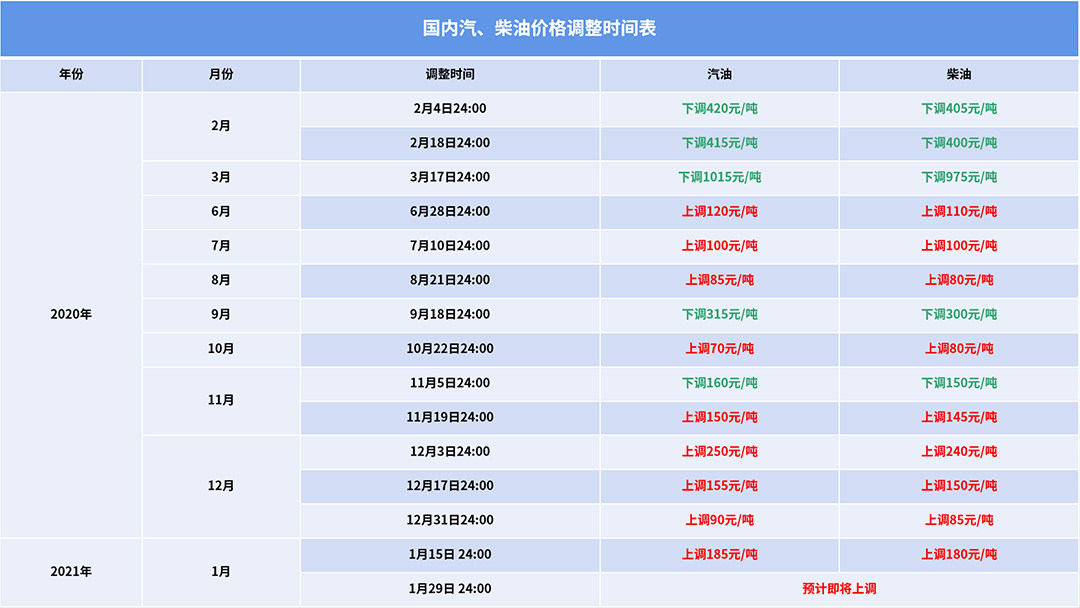1080x608 pixels.
Task: Click diesel value 下调975元/吨
Action: (x=959, y=177)
